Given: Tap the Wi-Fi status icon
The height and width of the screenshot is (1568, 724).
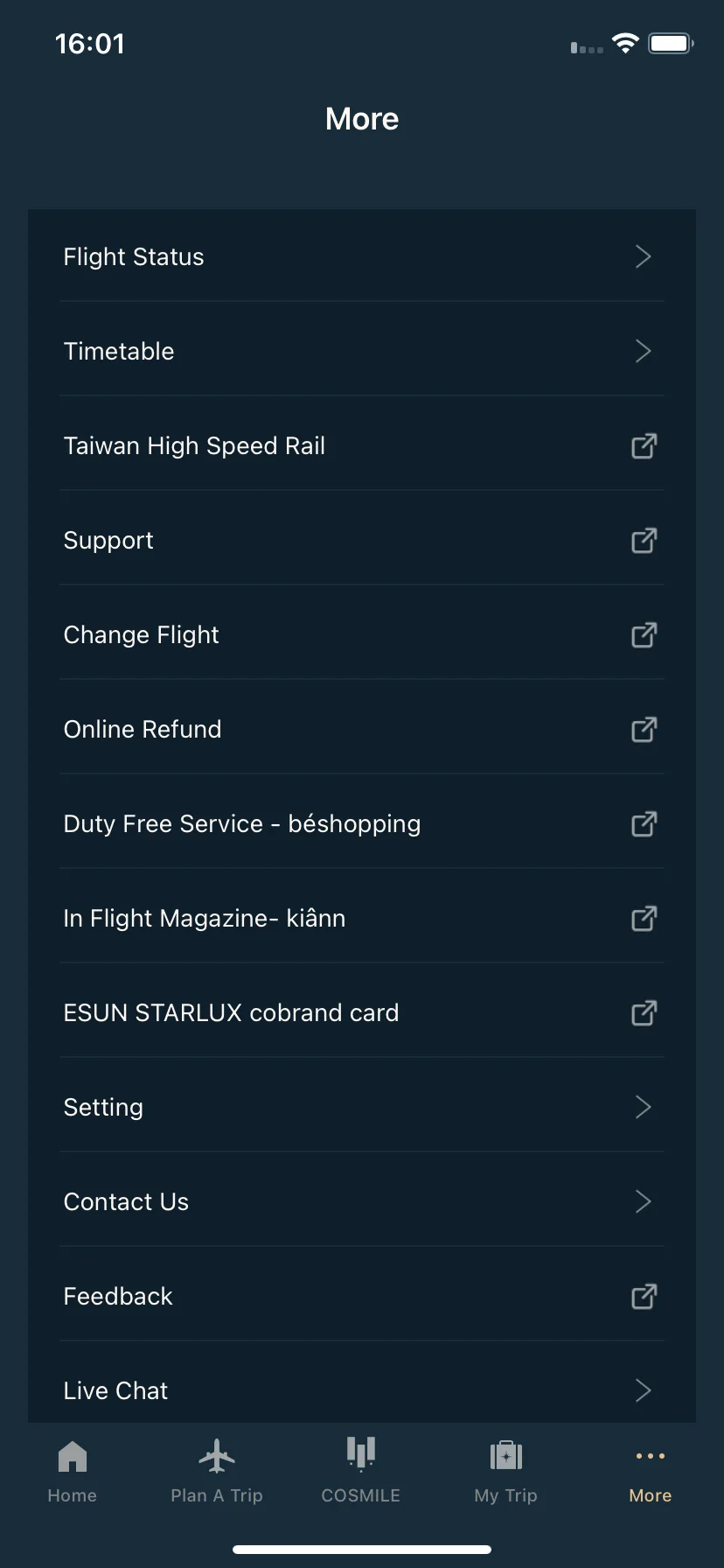Looking at the screenshot, I should point(625,43).
